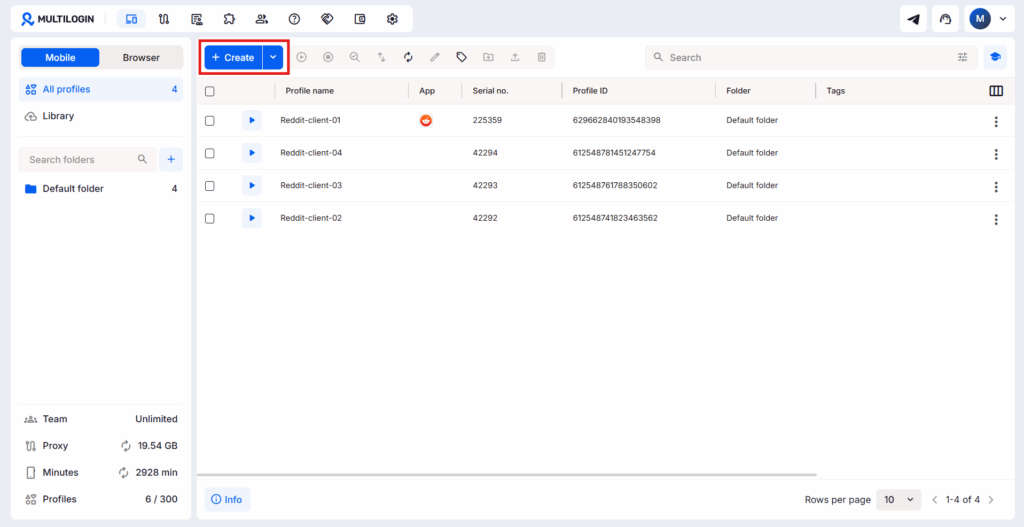This screenshot has height=527, width=1024.
Task: Click the Search folders field
Action: [88, 159]
